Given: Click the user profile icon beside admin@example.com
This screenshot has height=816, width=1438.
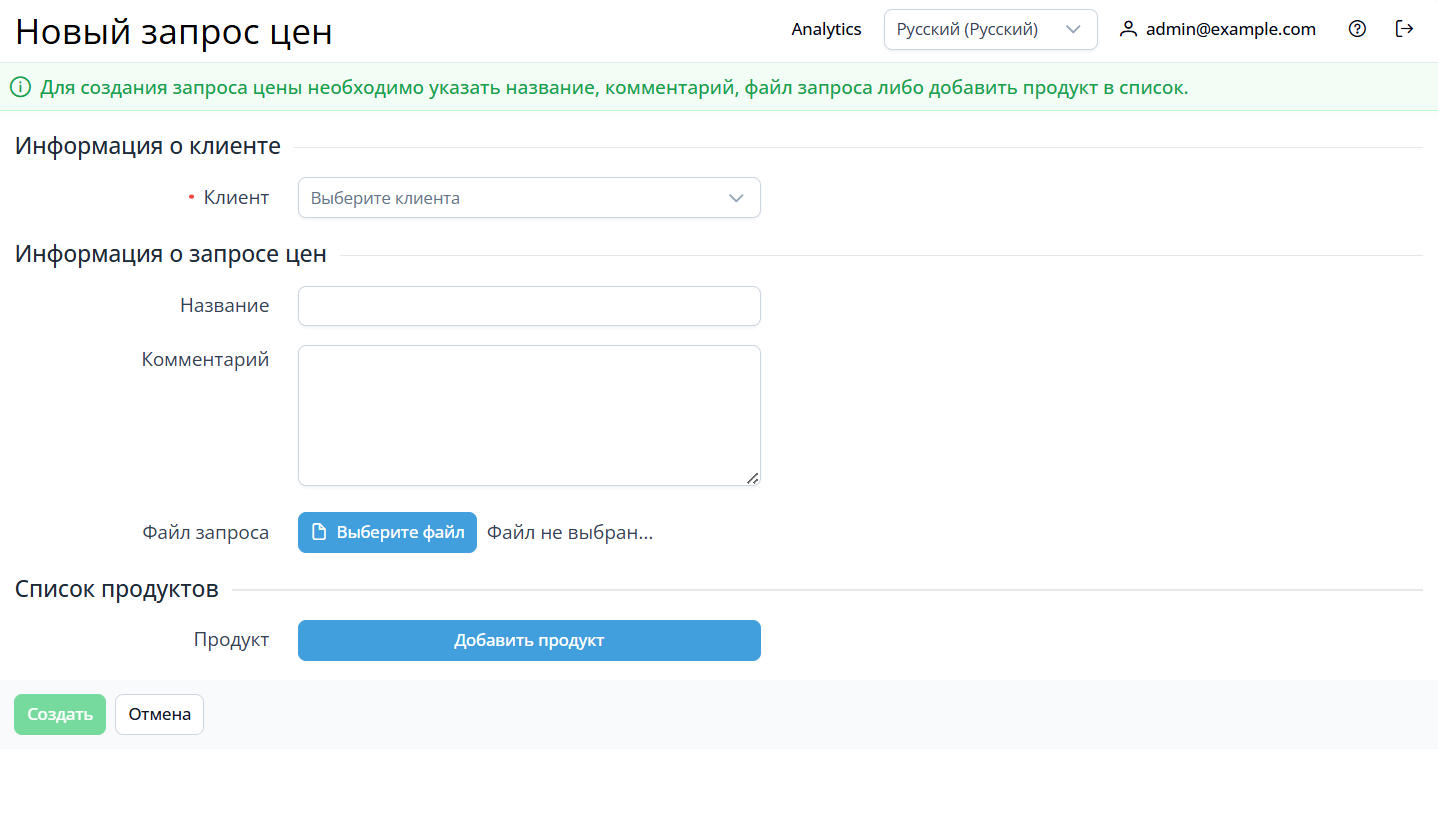Looking at the screenshot, I should pyautogui.click(x=1128, y=29).
